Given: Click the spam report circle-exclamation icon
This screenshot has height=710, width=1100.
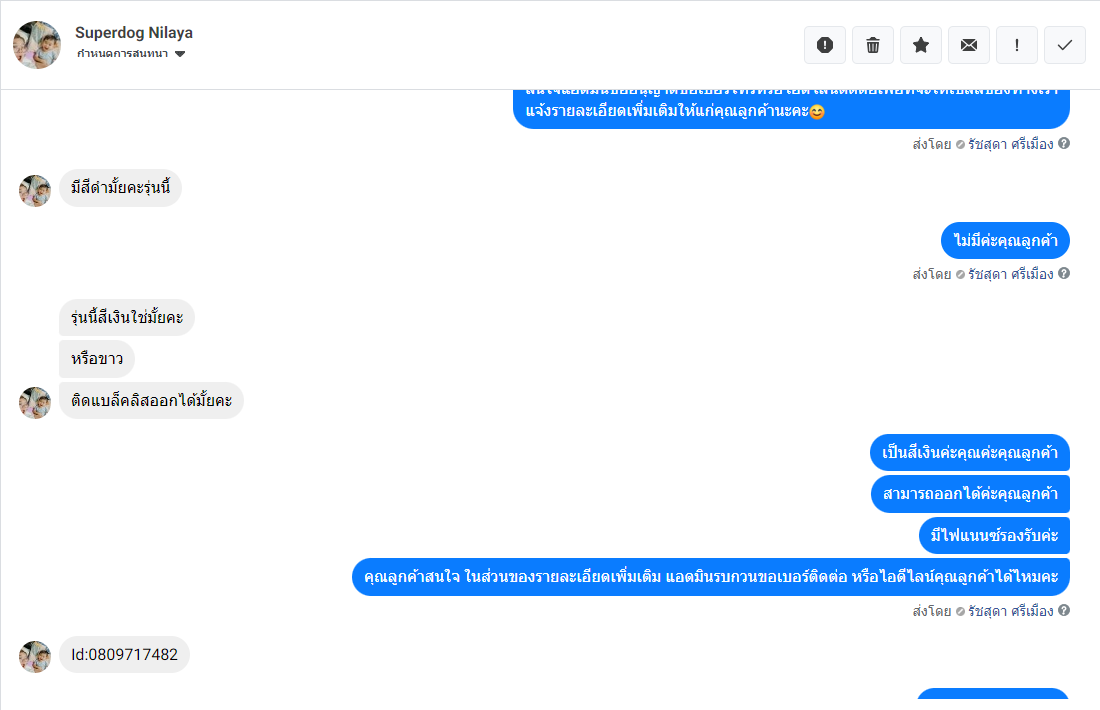Looking at the screenshot, I should pyautogui.click(x=825, y=46).
